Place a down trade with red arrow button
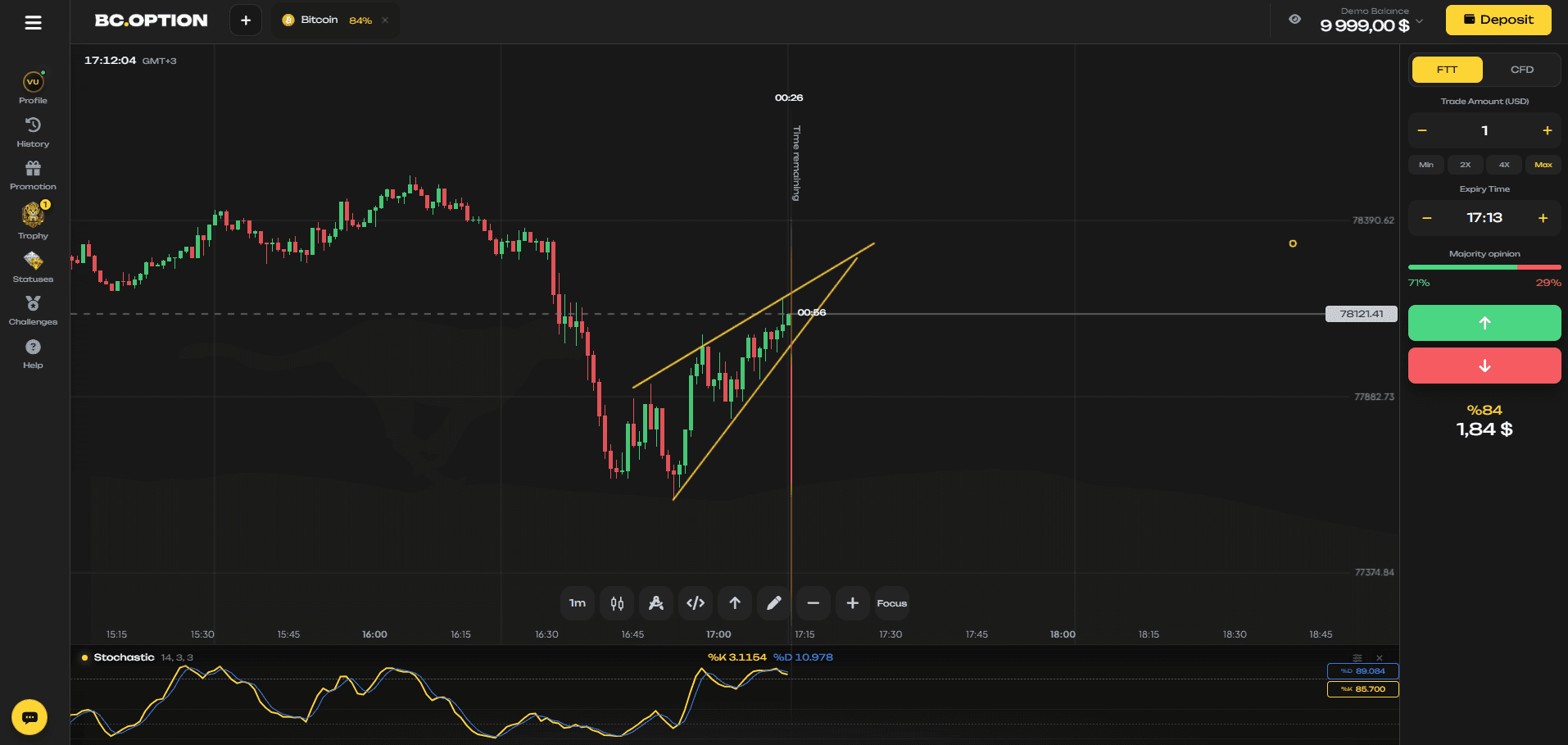This screenshot has height=745, width=1568. click(1484, 366)
